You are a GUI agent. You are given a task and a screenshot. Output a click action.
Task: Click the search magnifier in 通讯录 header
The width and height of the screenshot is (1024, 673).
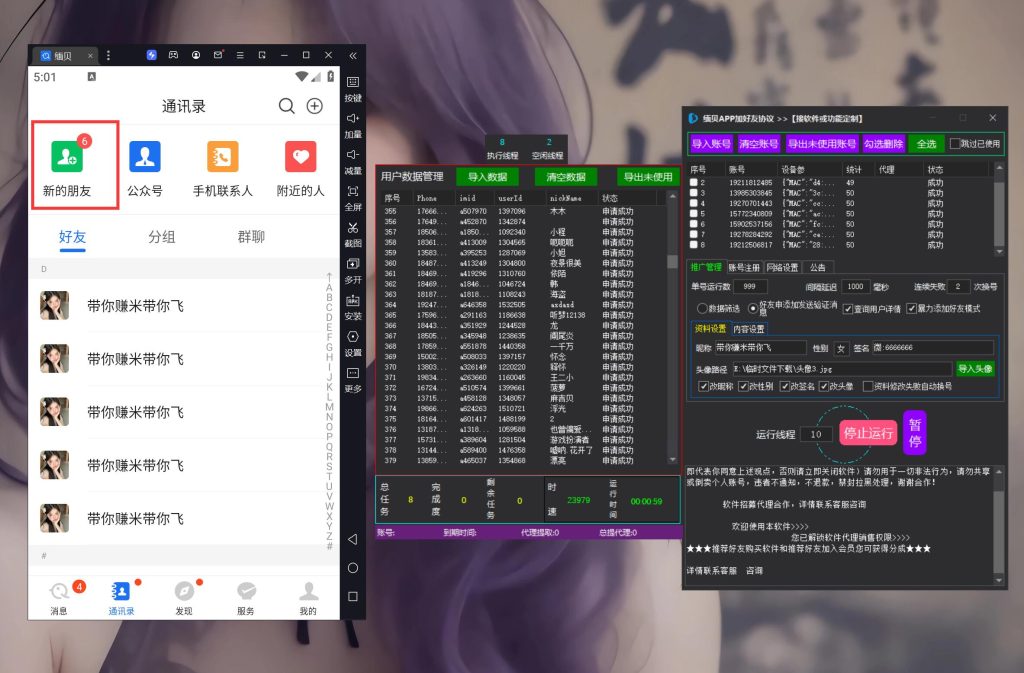coord(287,106)
